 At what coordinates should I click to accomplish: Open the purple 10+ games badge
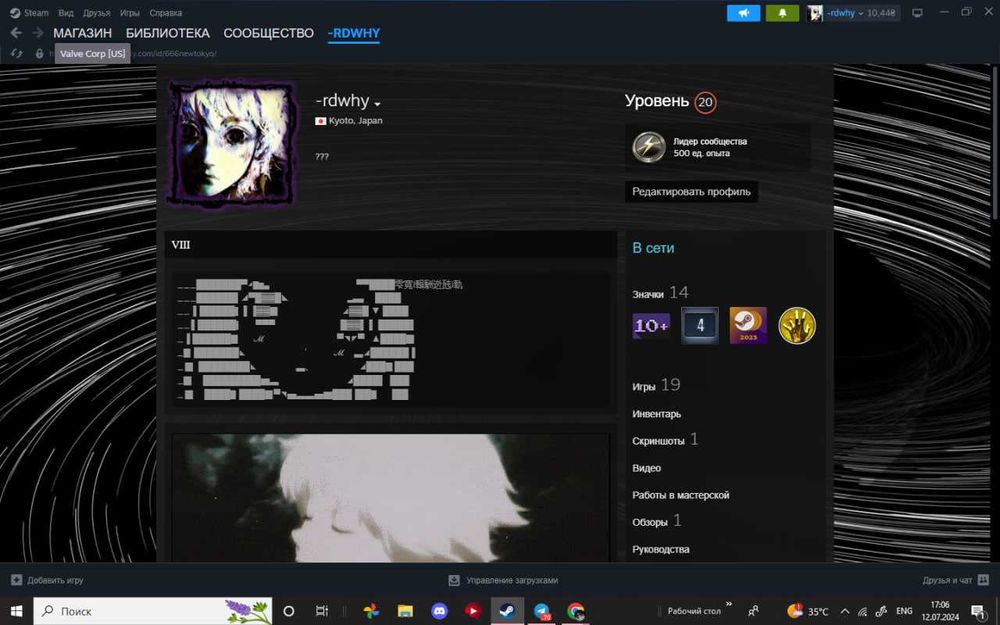pyautogui.click(x=651, y=326)
